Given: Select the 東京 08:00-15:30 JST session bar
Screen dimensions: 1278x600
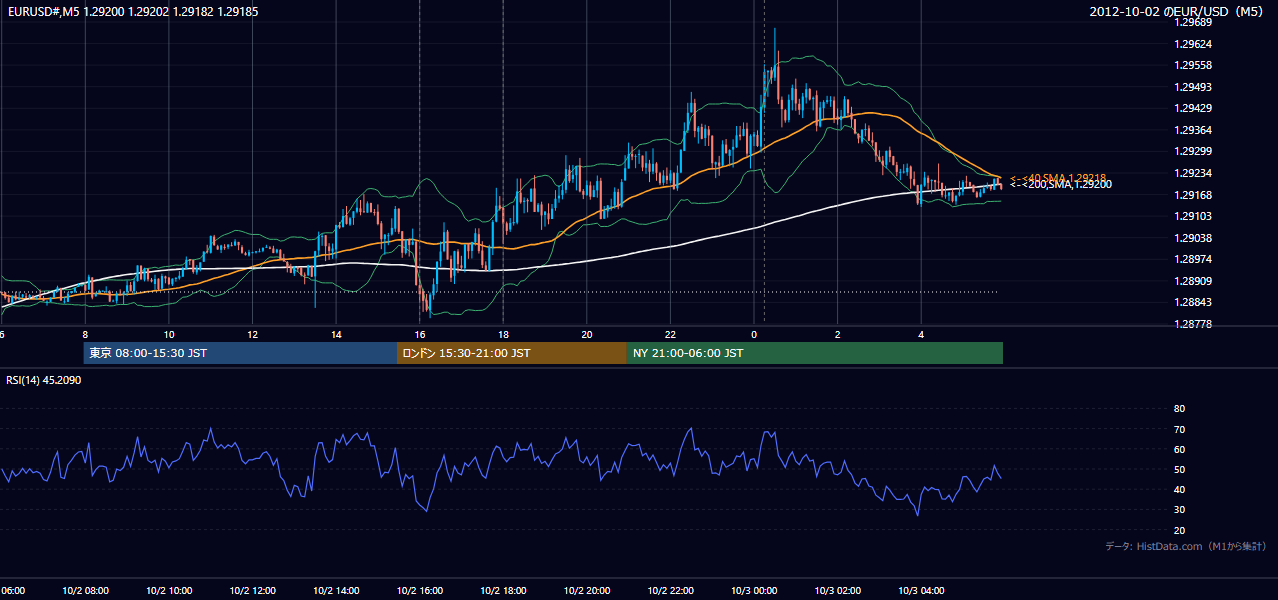Looking at the screenshot, I should tap(241, 353).
